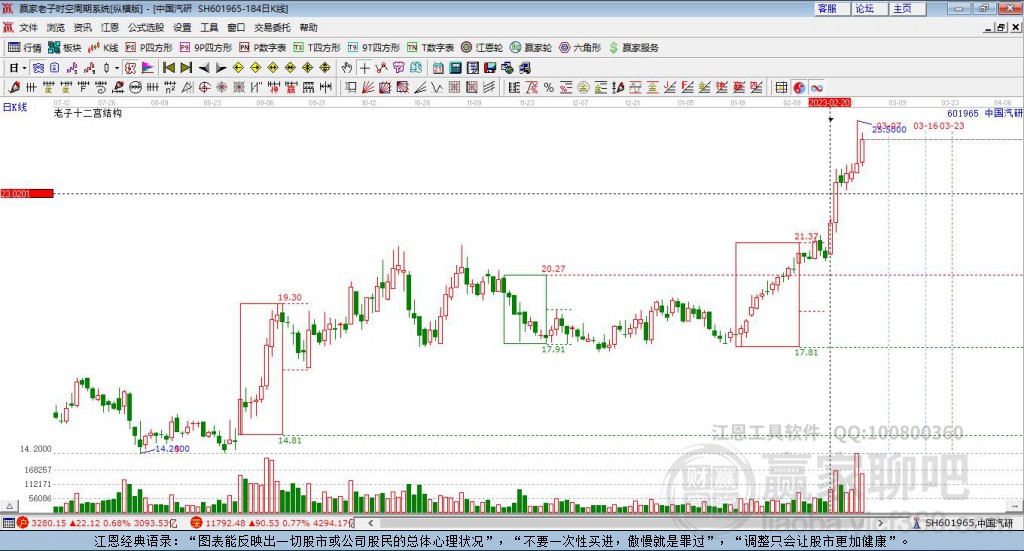Open the 文件 menu
The image size is (1024, 551).
point(28,27)
